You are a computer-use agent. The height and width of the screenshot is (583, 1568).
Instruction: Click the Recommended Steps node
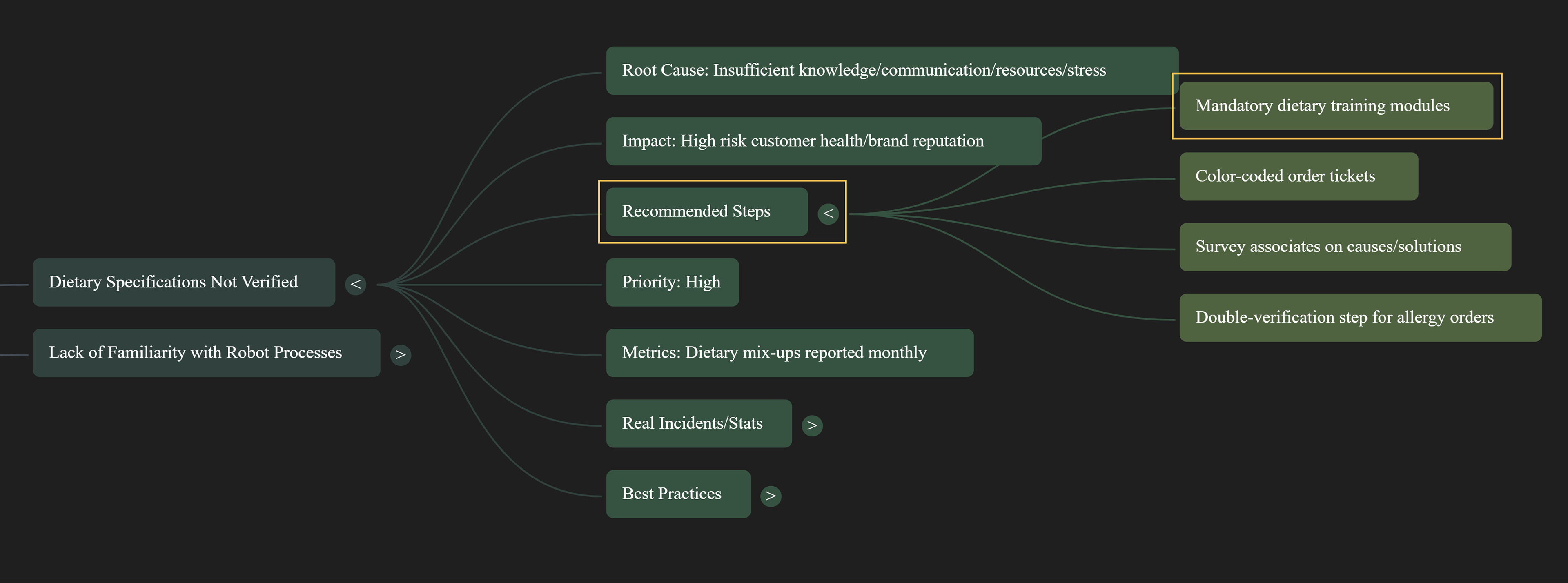tap(707, 212)
